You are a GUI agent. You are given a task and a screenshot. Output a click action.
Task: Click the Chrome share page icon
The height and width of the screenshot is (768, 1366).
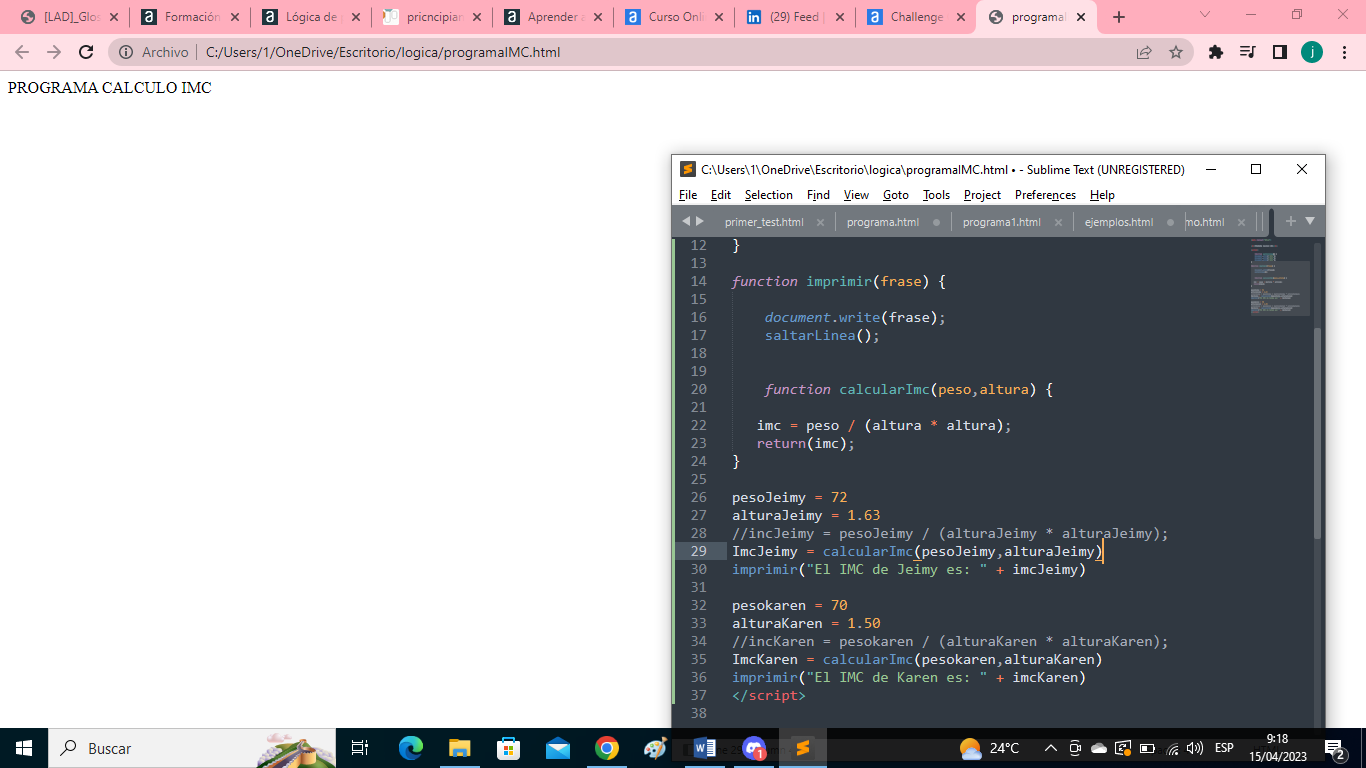[x=1144, y=52]
